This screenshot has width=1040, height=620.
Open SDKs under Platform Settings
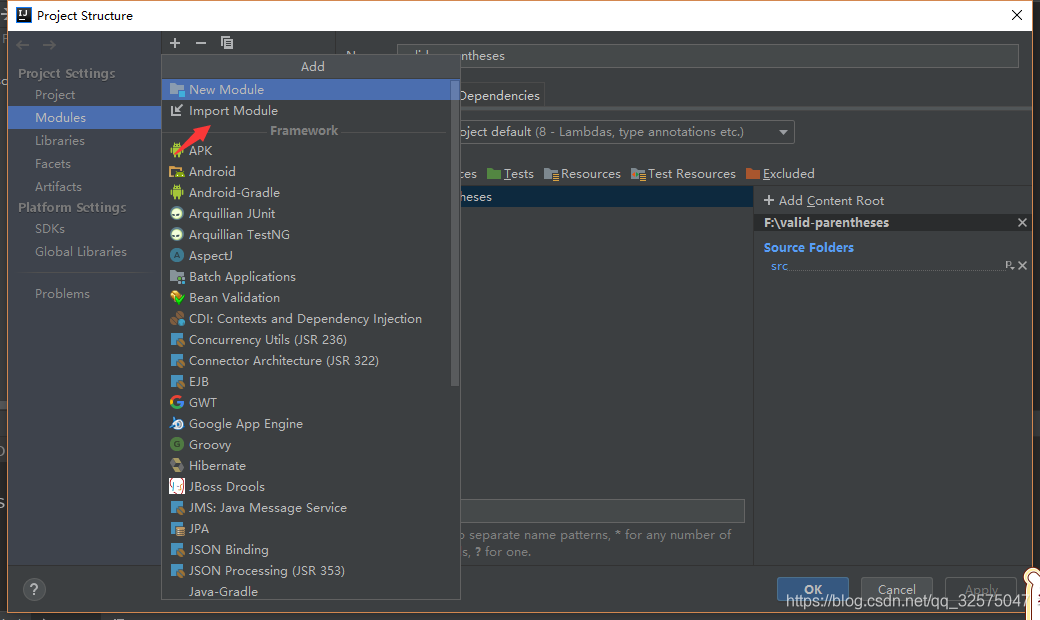50,229
